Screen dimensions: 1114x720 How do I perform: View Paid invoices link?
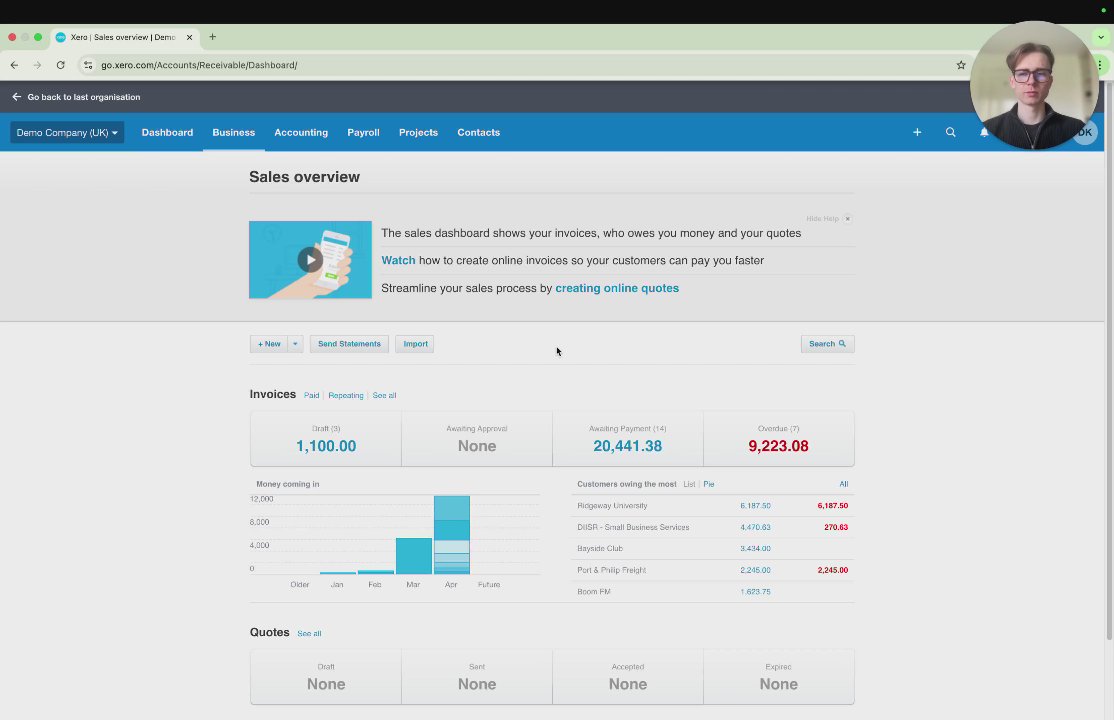click(x=311, y=395)
